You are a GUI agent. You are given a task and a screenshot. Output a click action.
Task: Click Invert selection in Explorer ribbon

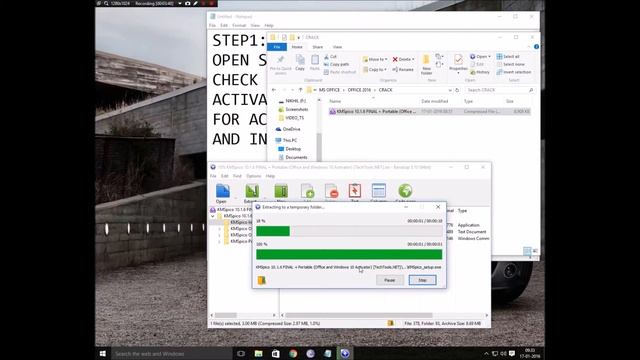pos(514,72)
